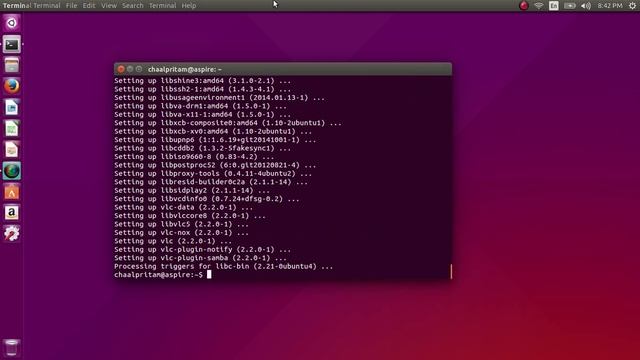
Task: Open the View menu
Action: click(109, 6)
